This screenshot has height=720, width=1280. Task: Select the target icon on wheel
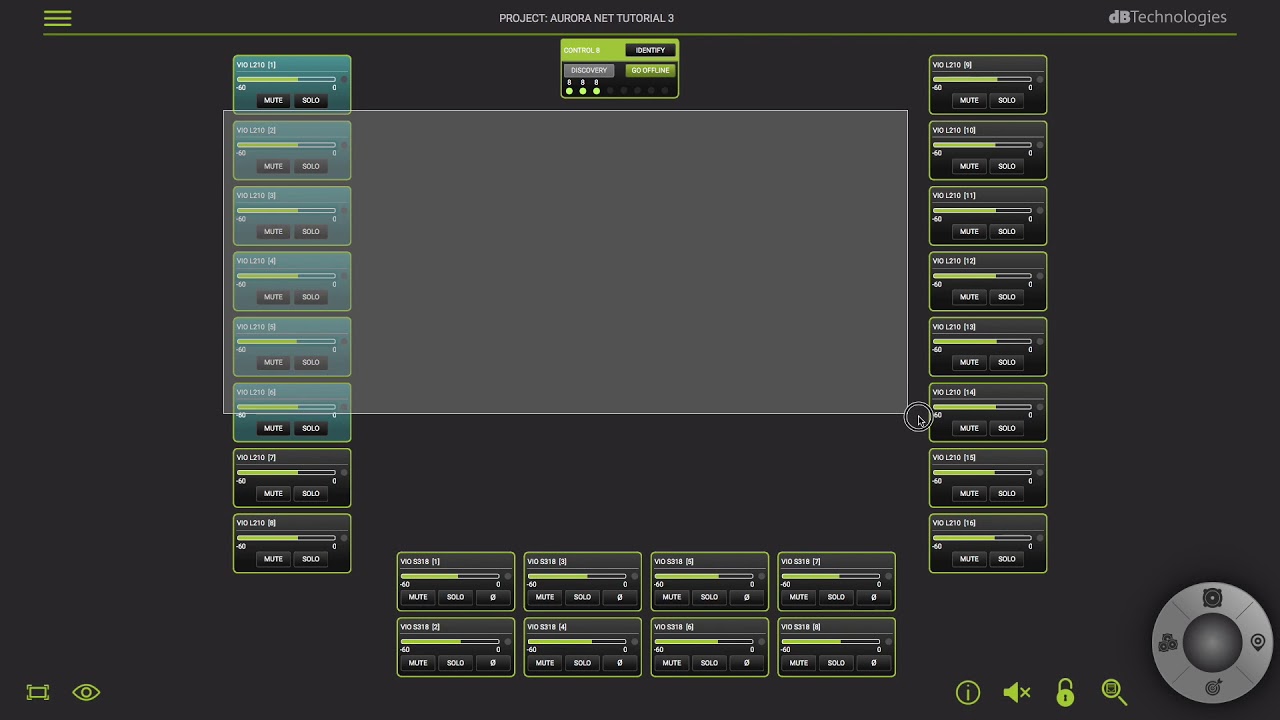point(1213,687)
